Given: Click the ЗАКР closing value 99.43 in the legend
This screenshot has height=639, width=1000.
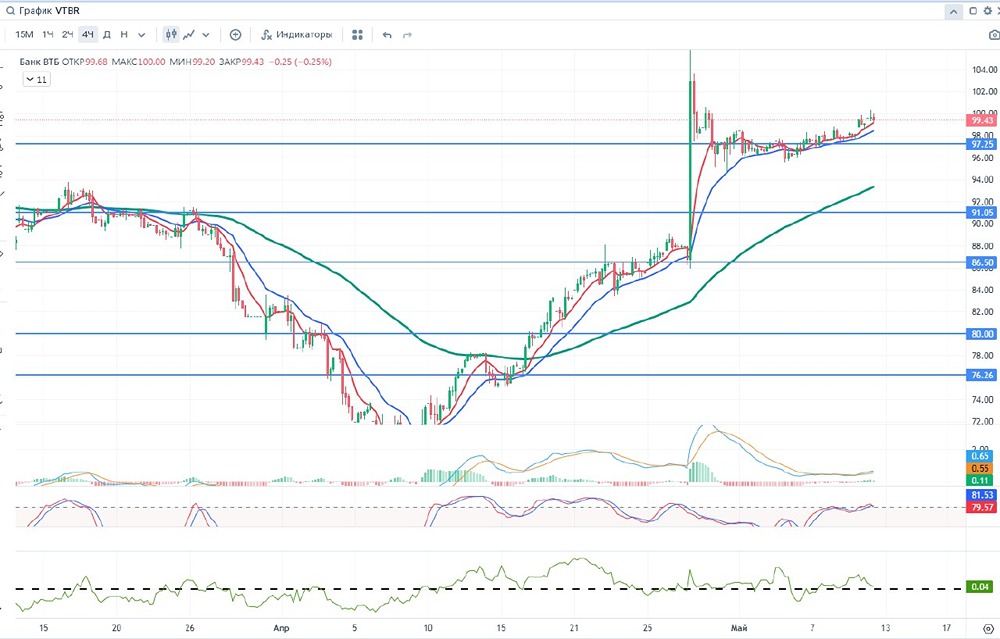Looking at the screenshot, I should click(253, 62).
